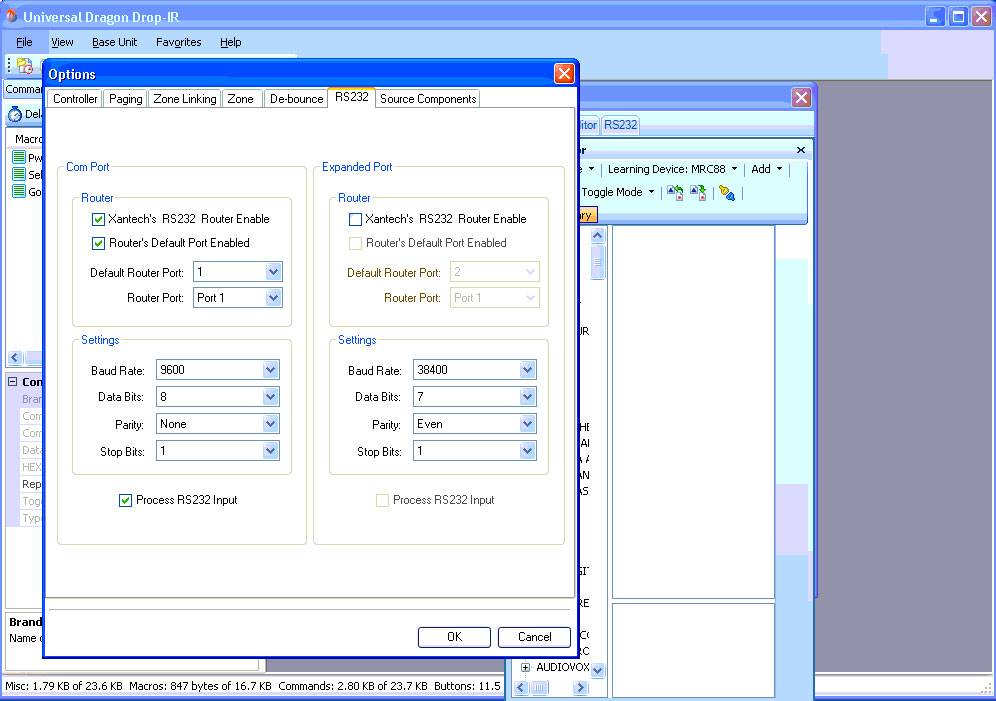Open Expanded Port Data Bits dropdown

click(527, 397)
